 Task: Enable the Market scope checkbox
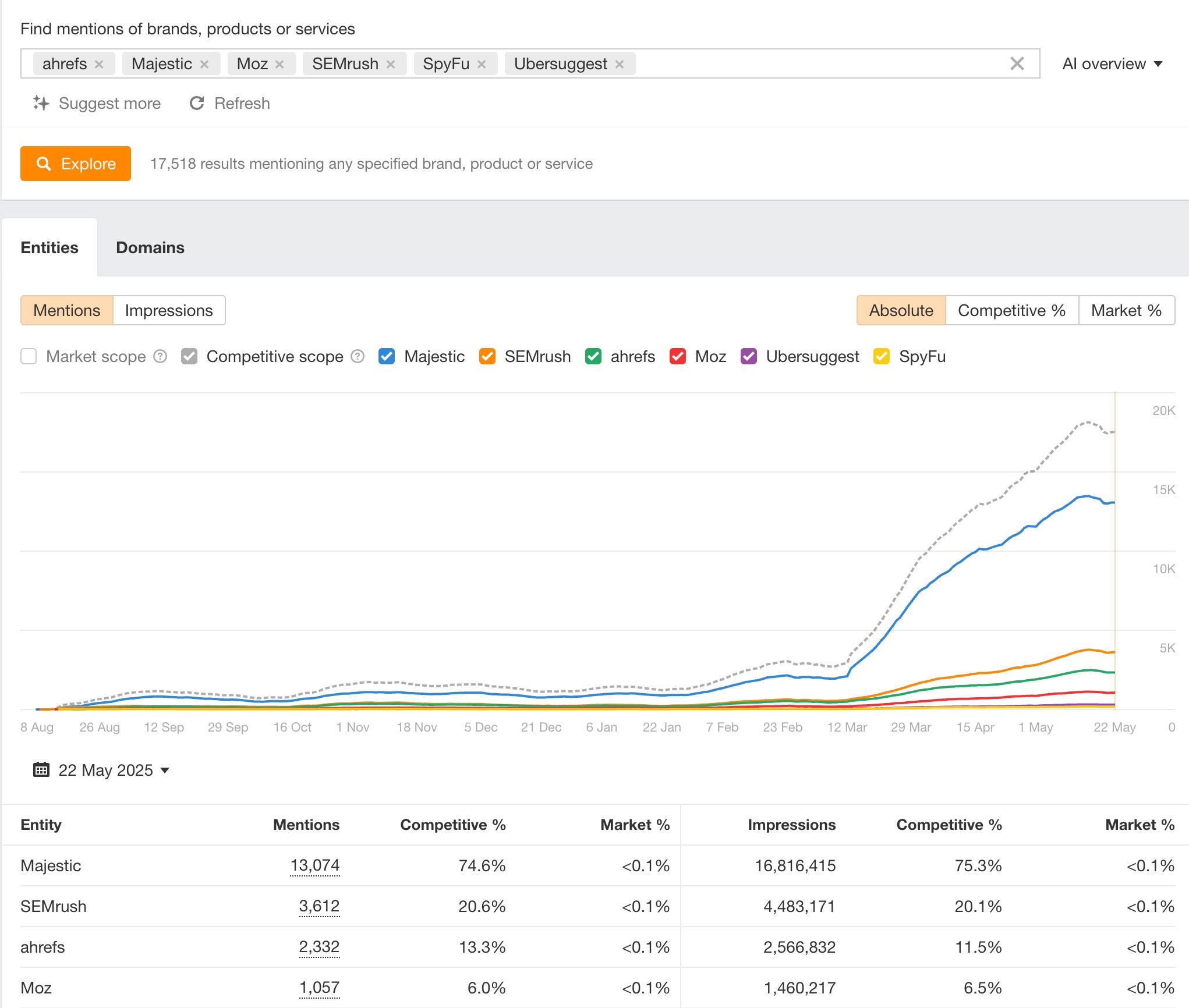tap(29, 356)
